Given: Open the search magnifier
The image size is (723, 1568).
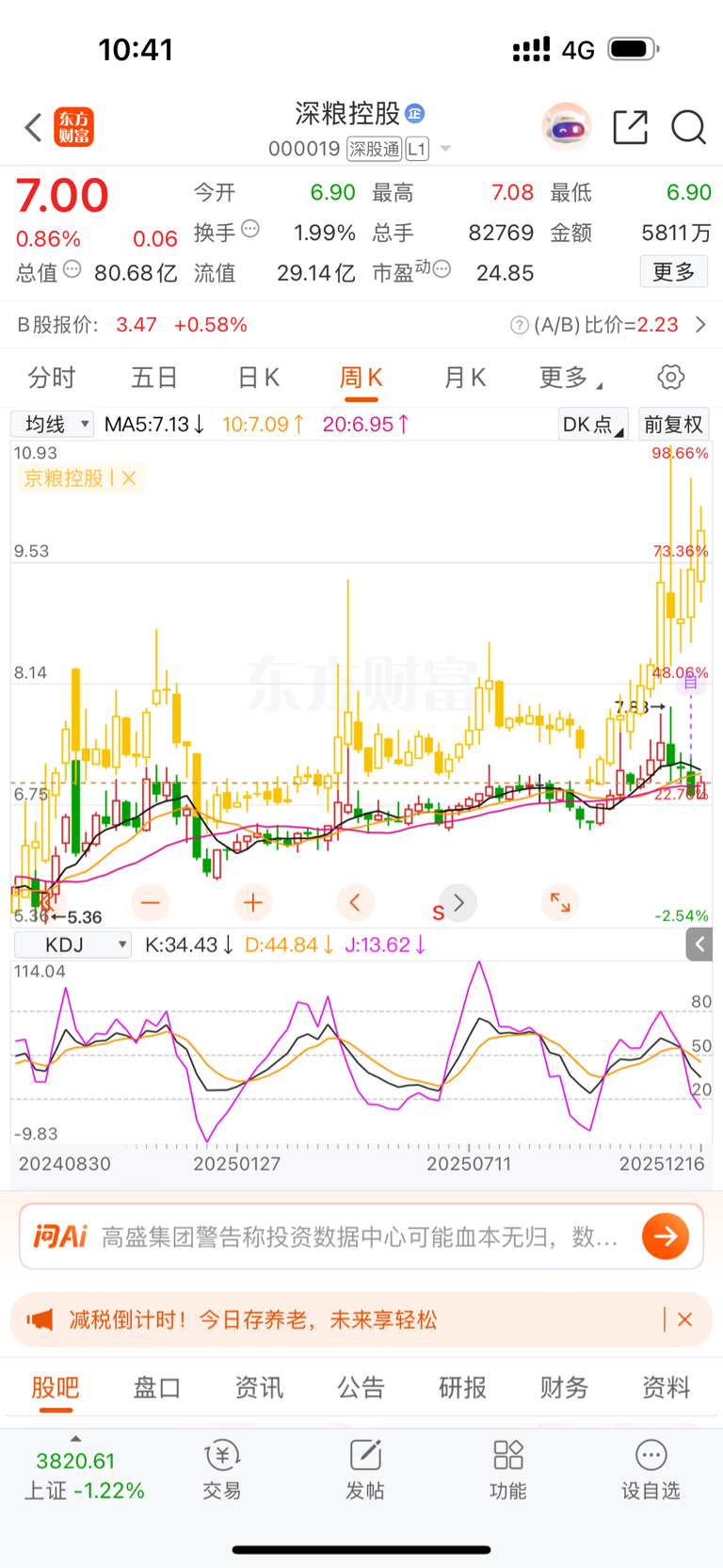Looking at the screenshot, I should pos(688,127).
